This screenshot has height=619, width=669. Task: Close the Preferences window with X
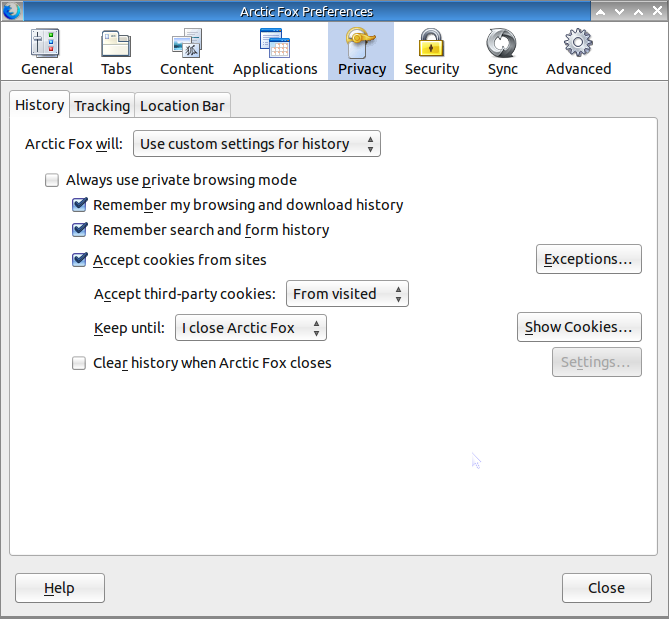pyautogui.click(x=657, y=11)
